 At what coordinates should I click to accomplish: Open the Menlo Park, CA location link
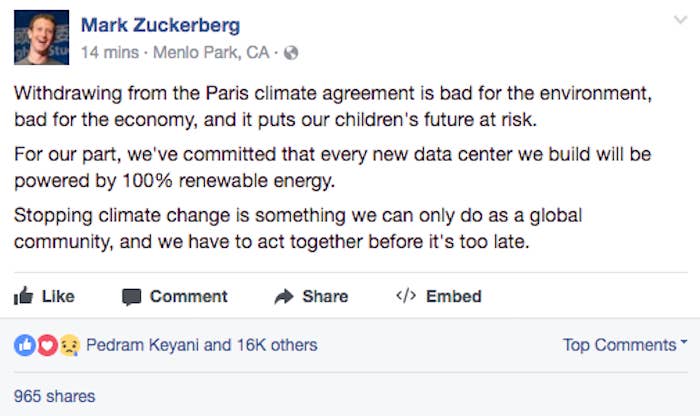coord(211,53)
